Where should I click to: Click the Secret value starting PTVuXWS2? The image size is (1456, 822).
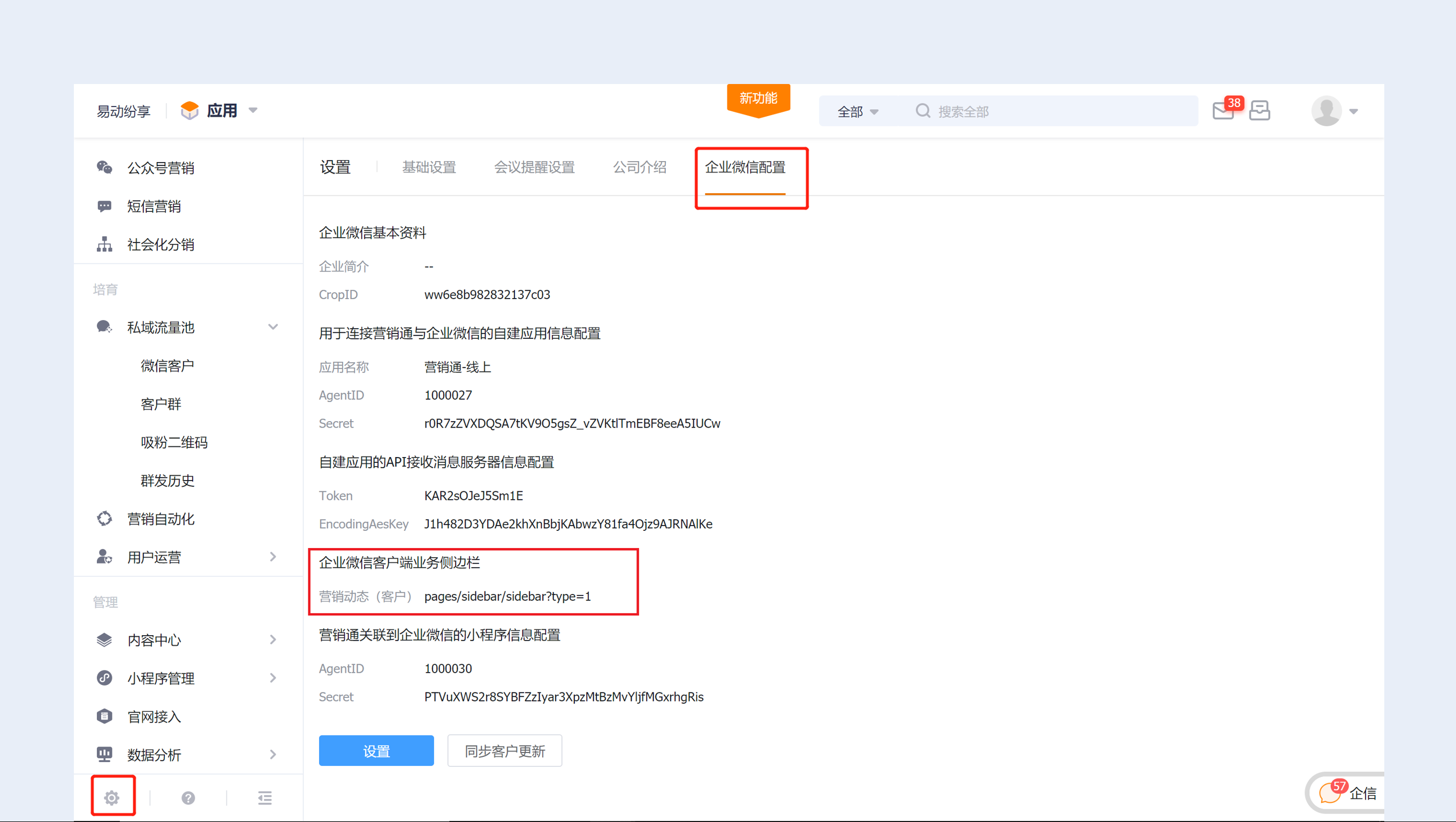pos(564,697)
